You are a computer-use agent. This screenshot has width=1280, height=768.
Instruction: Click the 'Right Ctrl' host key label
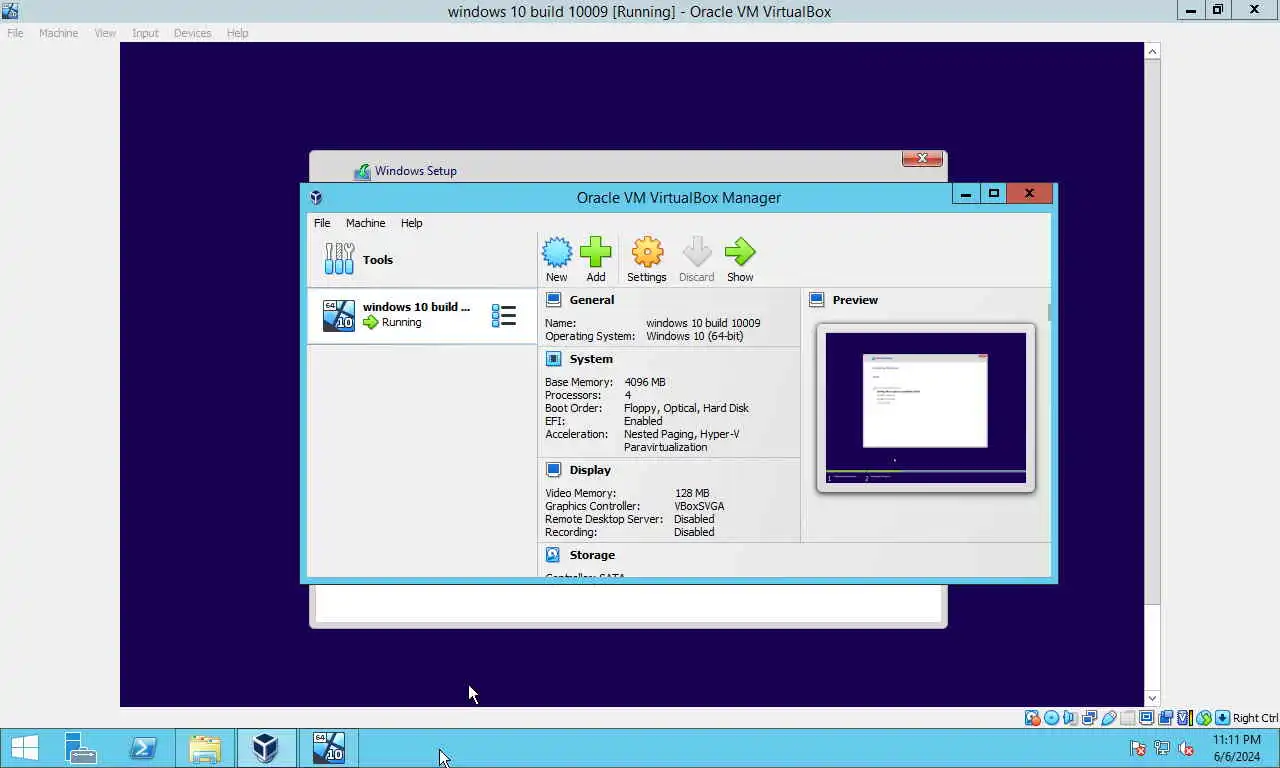pyautogui.click(x=1255, y=718)
